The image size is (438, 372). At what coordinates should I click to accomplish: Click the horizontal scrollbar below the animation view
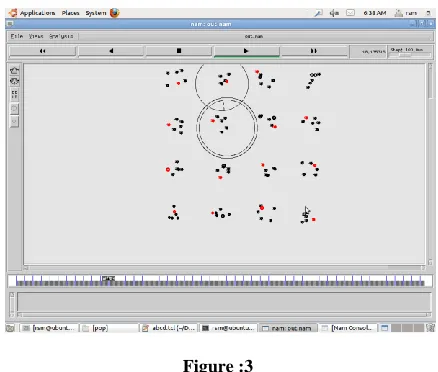[225, 268]
